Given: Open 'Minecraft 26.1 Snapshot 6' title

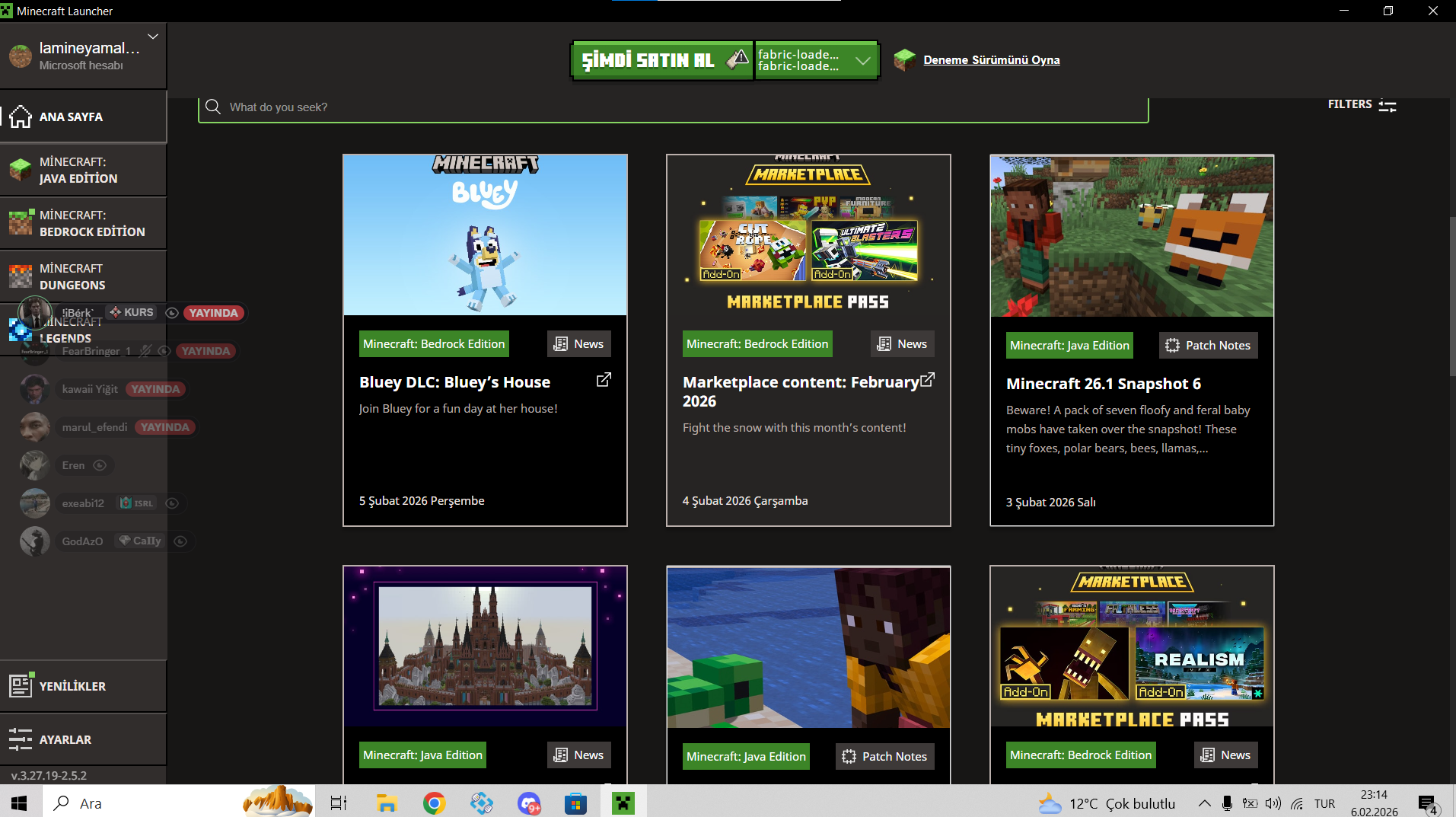Looking at the screenshot, I should tap(1104, 384).
